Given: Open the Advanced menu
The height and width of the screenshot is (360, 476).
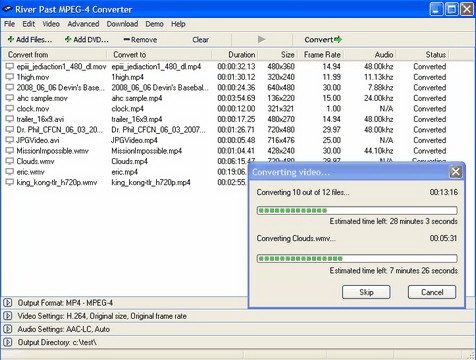Looking at the screenshot, I should point(83,24).
